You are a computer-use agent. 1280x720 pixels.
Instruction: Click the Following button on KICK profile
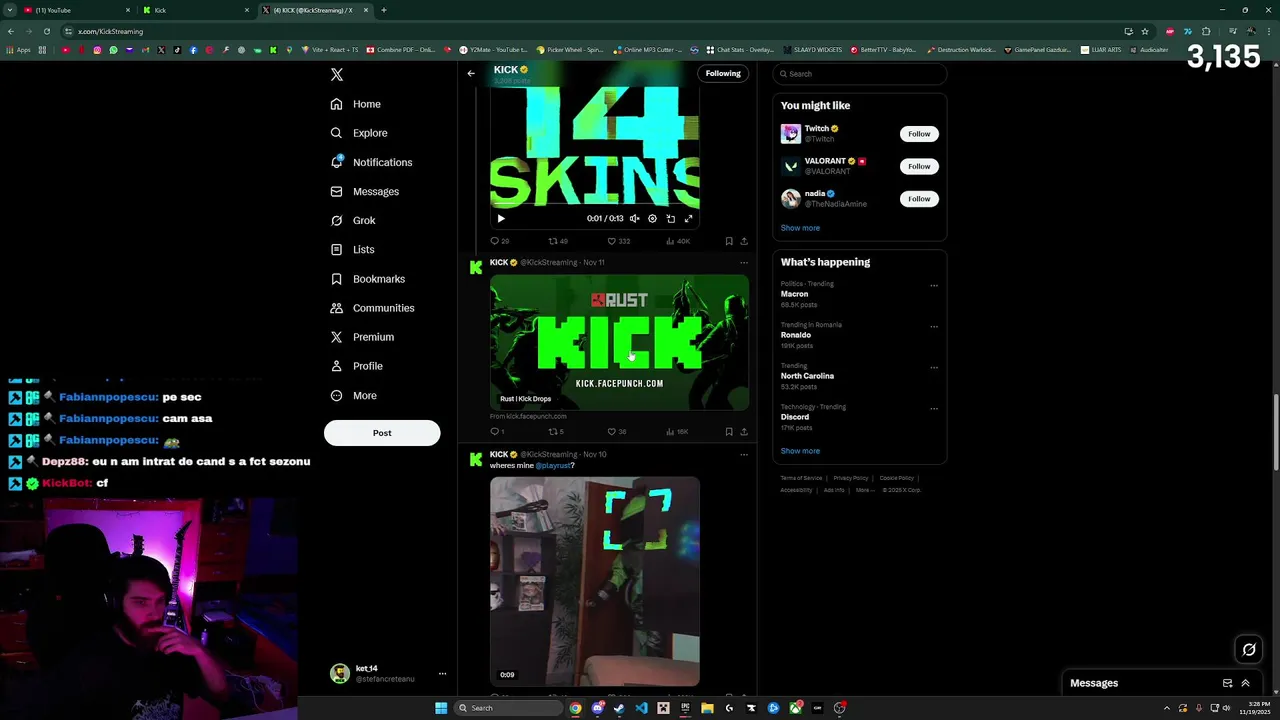pos(723,73)
